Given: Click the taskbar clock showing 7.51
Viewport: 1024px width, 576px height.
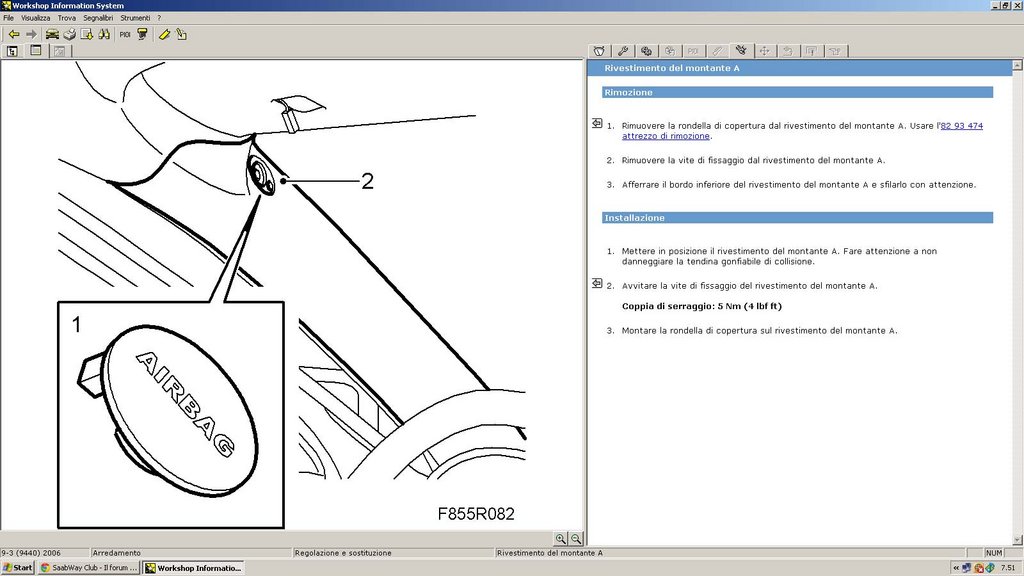Looking at the screenshot, I should coord(1008,568).
